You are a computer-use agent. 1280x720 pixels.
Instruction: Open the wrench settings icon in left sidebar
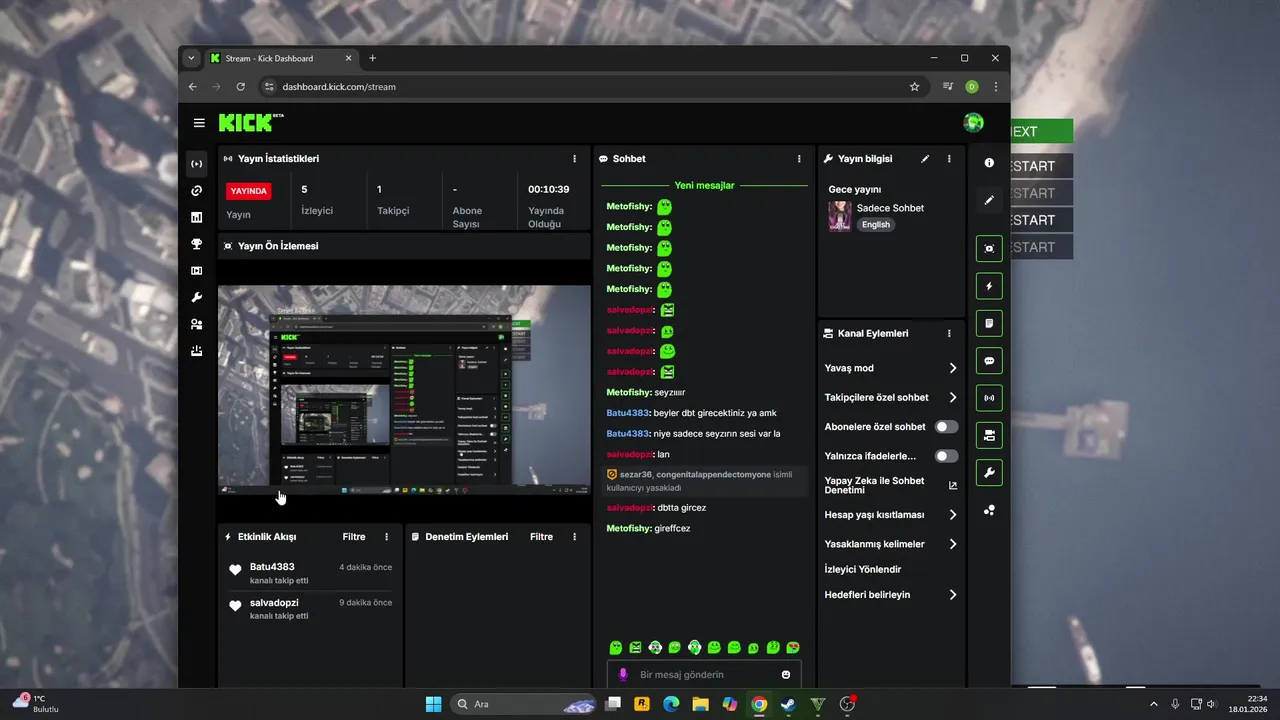[197, 298]
